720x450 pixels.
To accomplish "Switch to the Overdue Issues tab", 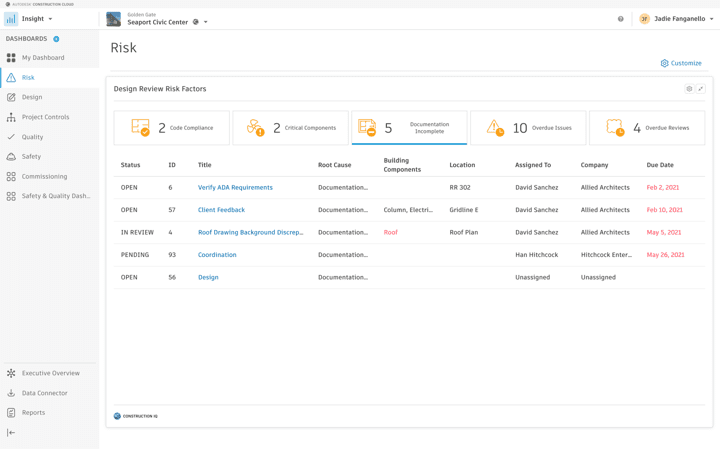I will point(528,128).
